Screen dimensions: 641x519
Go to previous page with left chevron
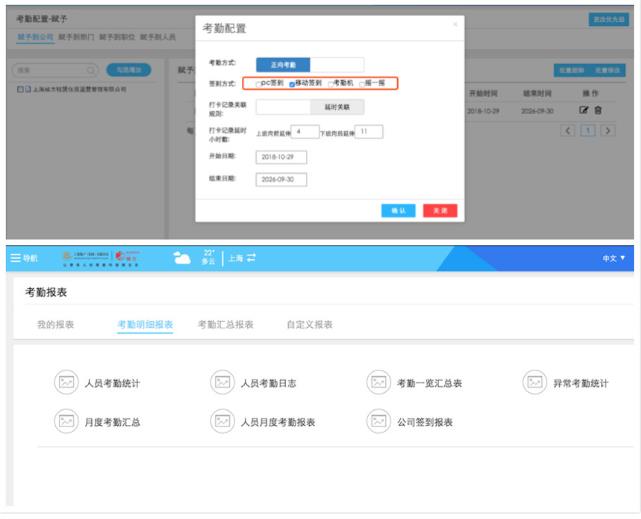pos(567,131)
